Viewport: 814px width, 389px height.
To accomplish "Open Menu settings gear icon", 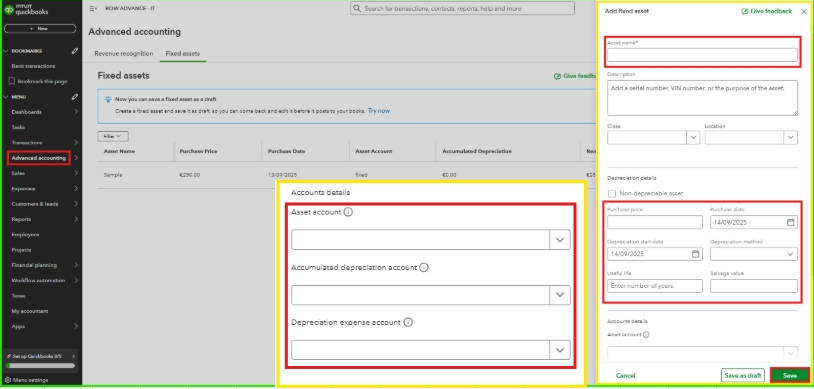I will (x=9, y=380).
